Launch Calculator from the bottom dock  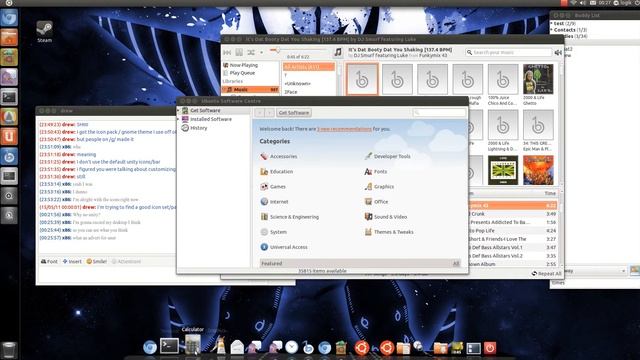[x=193, y=345]
